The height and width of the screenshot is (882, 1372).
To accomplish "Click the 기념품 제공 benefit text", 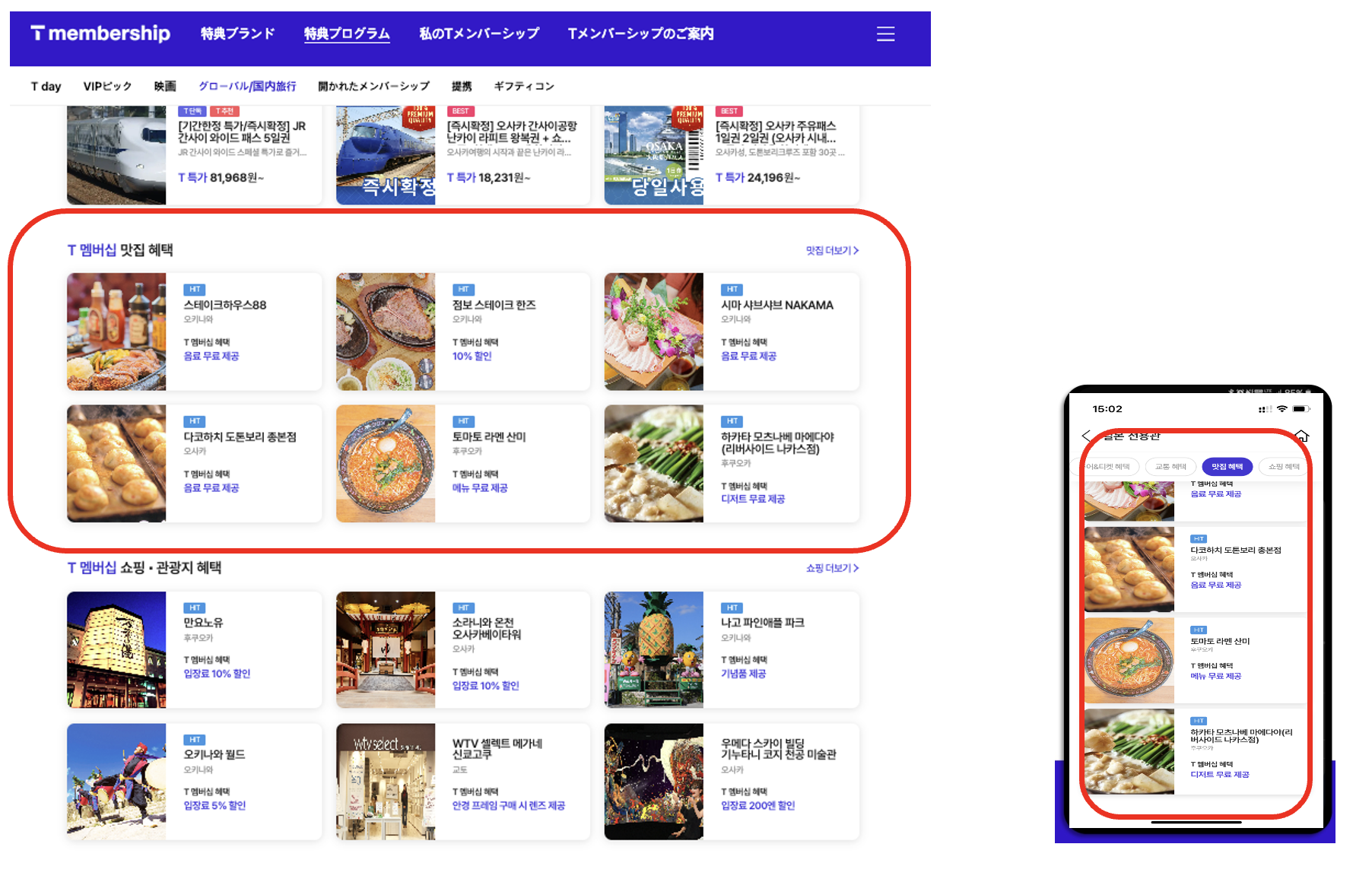I will 743,674.
